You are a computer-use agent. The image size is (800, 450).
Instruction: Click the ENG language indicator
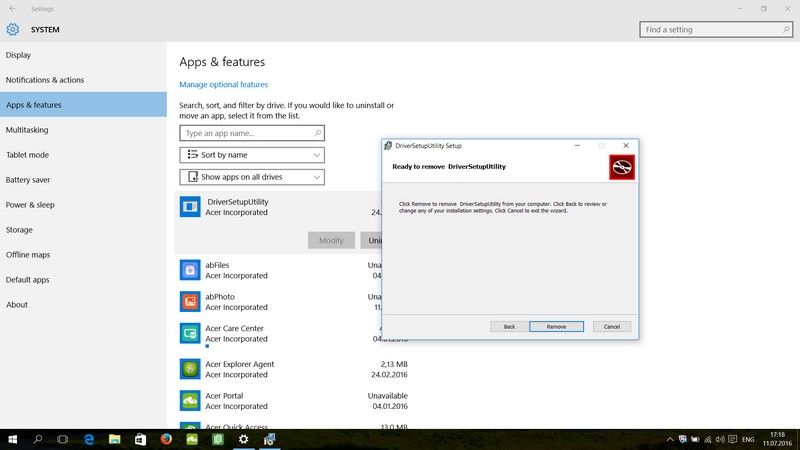pyautogui.click(x=748, y=439)
